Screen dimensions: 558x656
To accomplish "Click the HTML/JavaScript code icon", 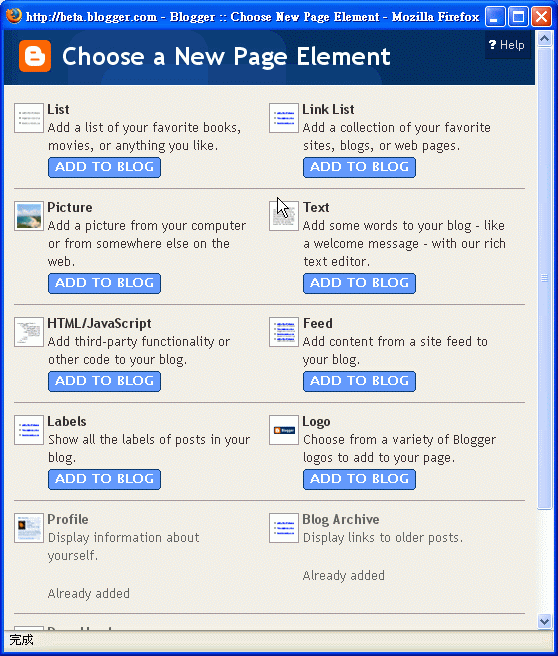I will tap(29, 332).
